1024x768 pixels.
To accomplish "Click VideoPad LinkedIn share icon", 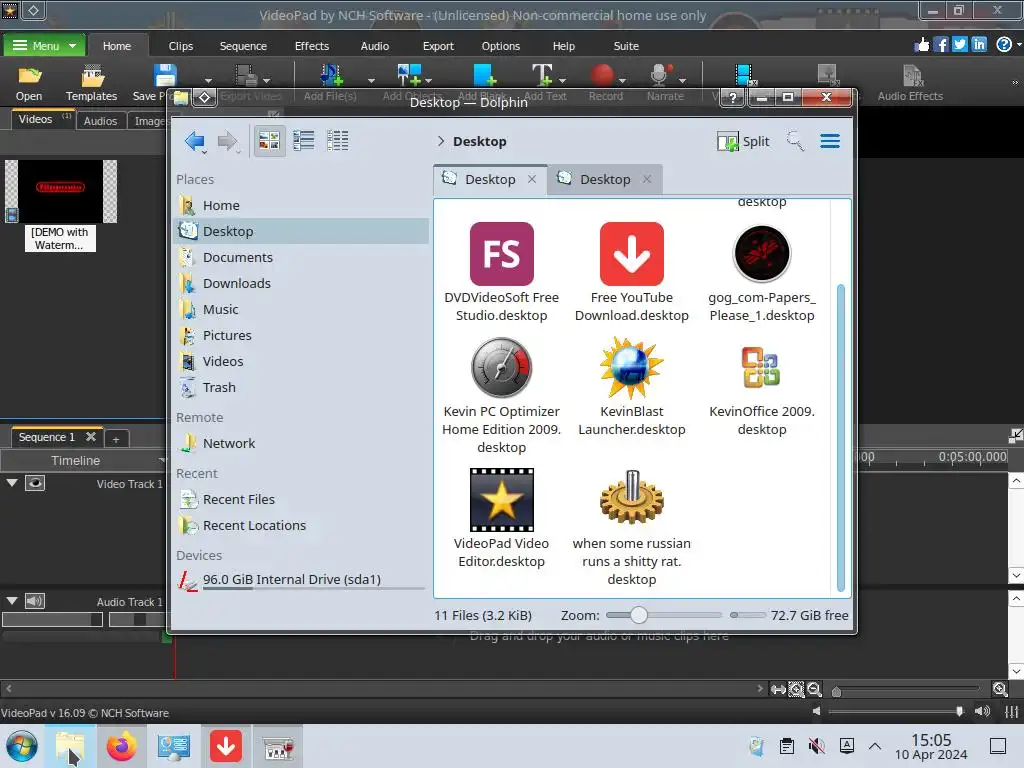I will [978, 44].
